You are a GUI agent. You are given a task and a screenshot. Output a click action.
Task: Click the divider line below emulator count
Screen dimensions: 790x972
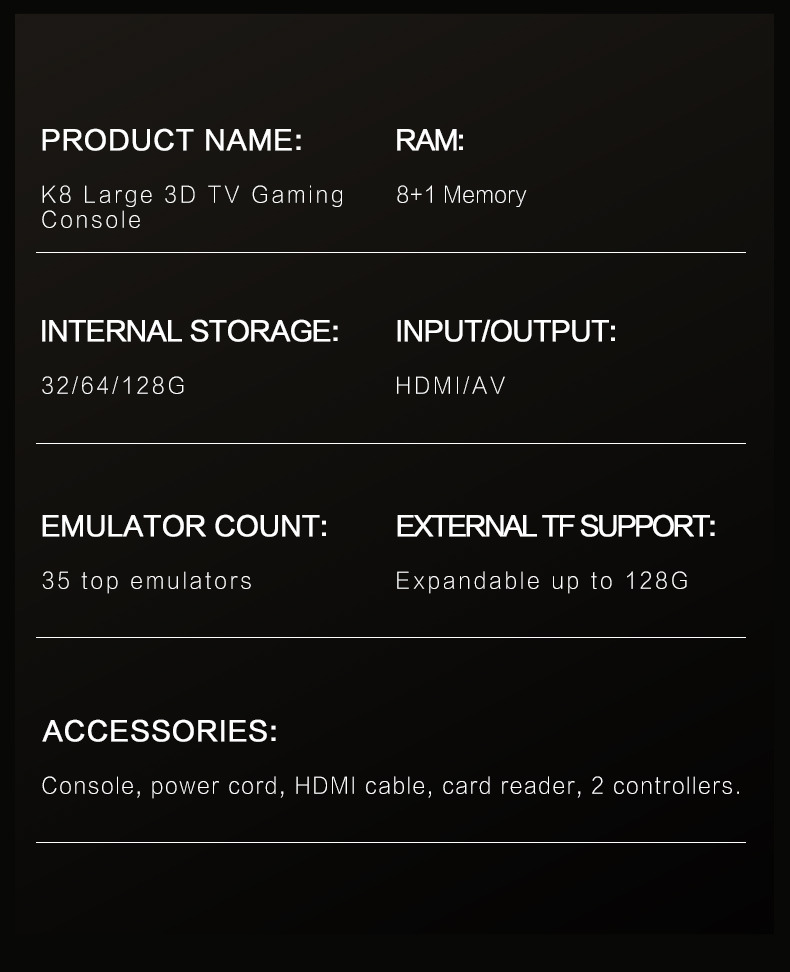tap(391, 637)
